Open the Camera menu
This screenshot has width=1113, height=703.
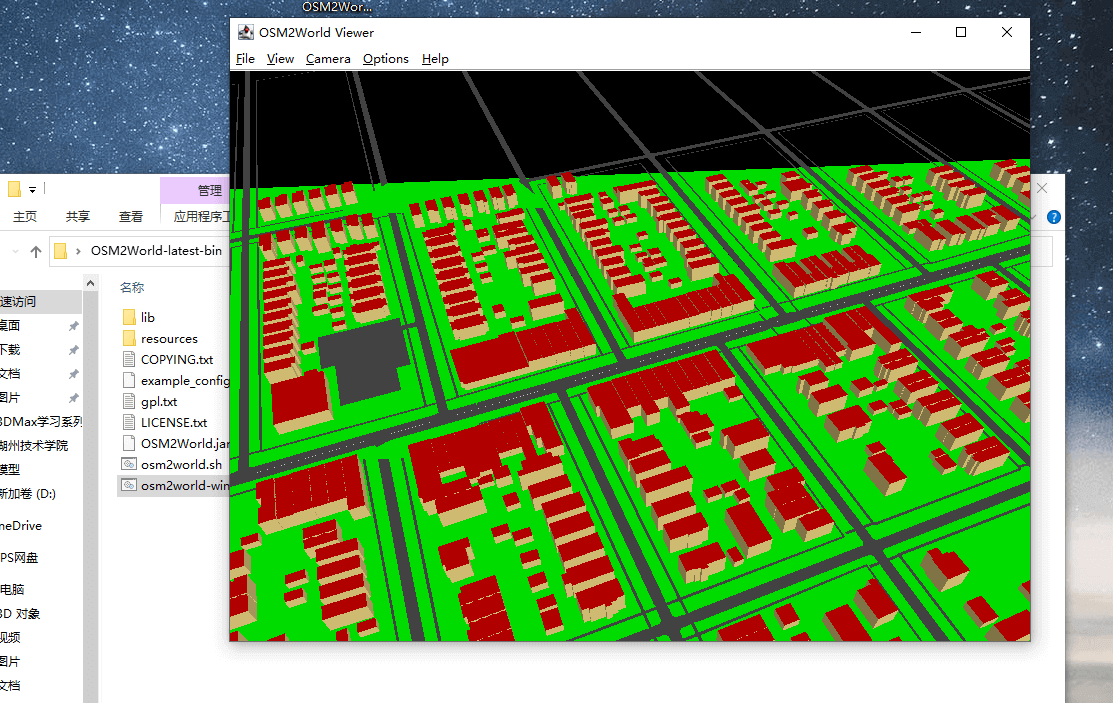tap(328, 59)
